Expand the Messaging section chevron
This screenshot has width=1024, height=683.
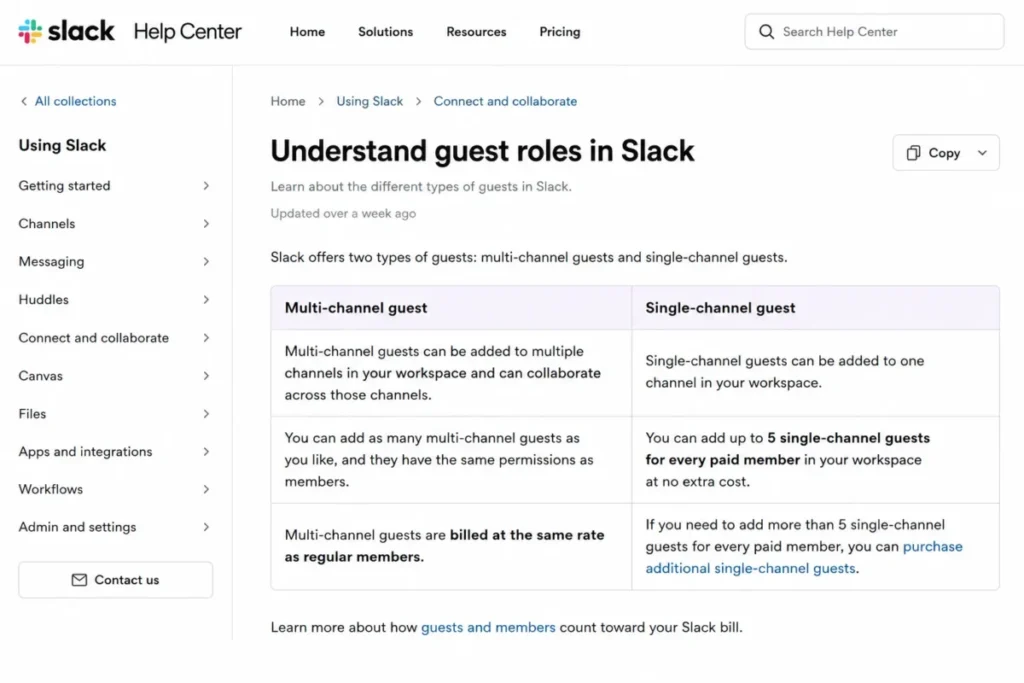pos(206,262)
